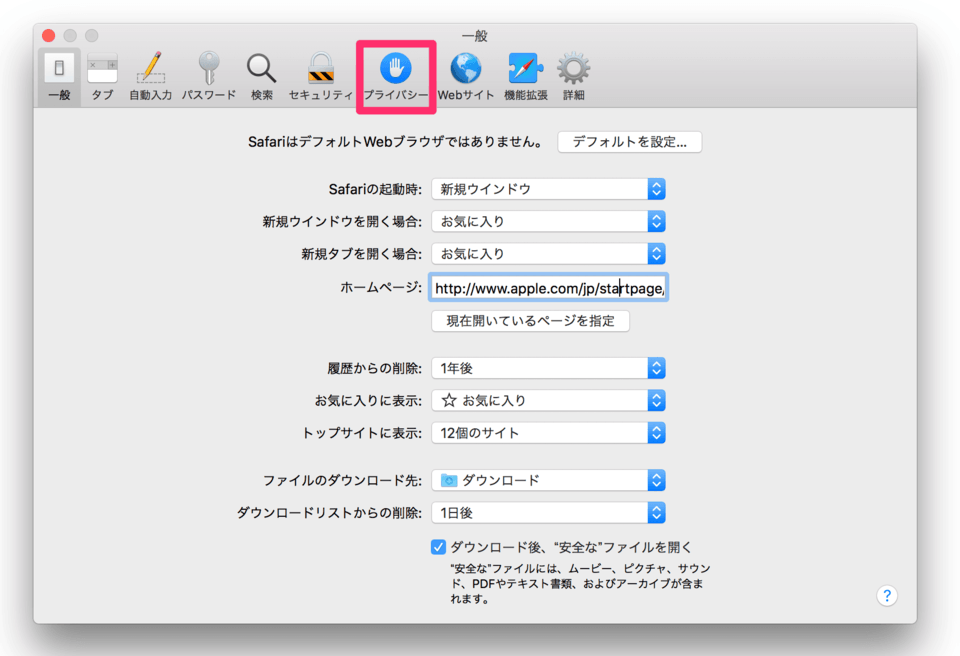The height and width of the screenshot is (656, 960).
Task: Open 自動入力 (AutoFill) pencil icon
Action: click(150, 70)
